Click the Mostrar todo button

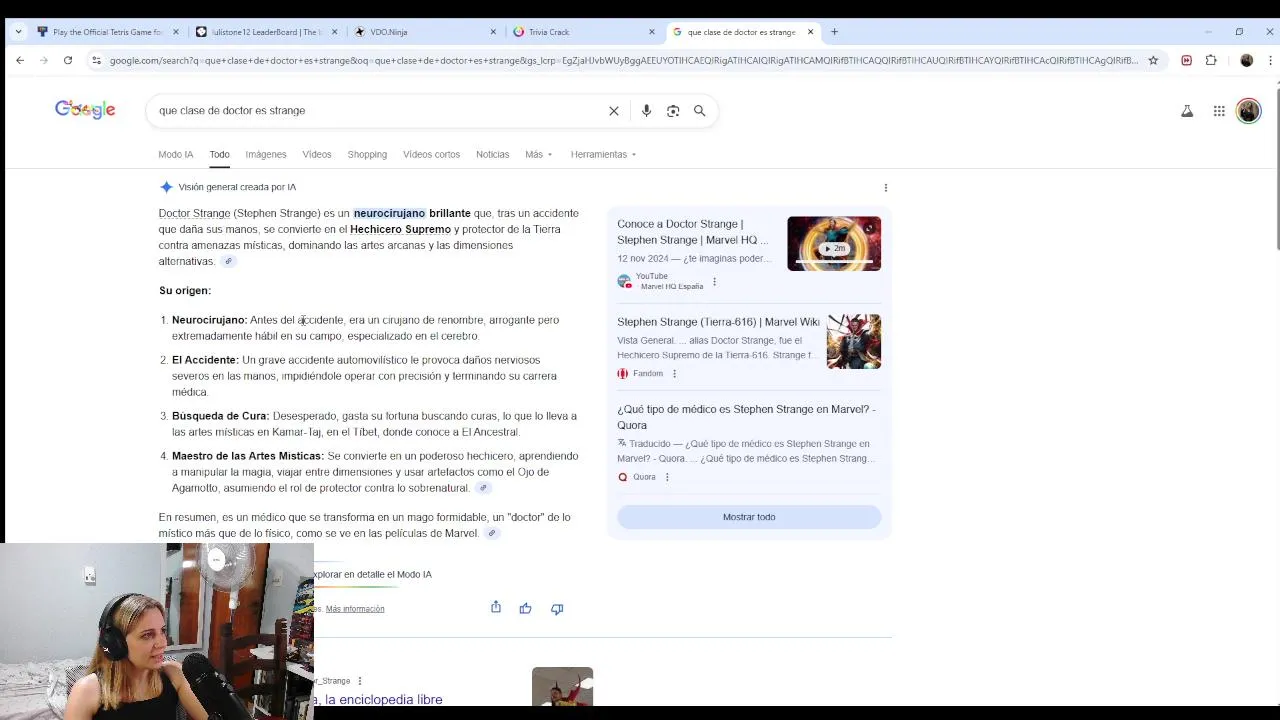749,517
